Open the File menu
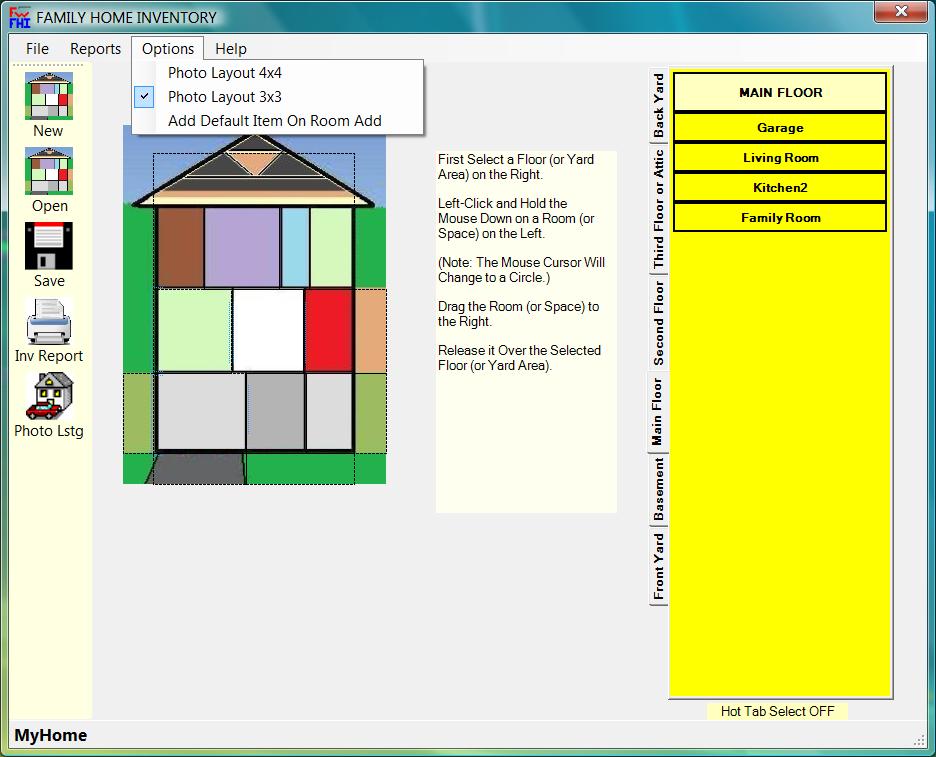The height and width of the screenshot is (757, 936). (37, 49)
